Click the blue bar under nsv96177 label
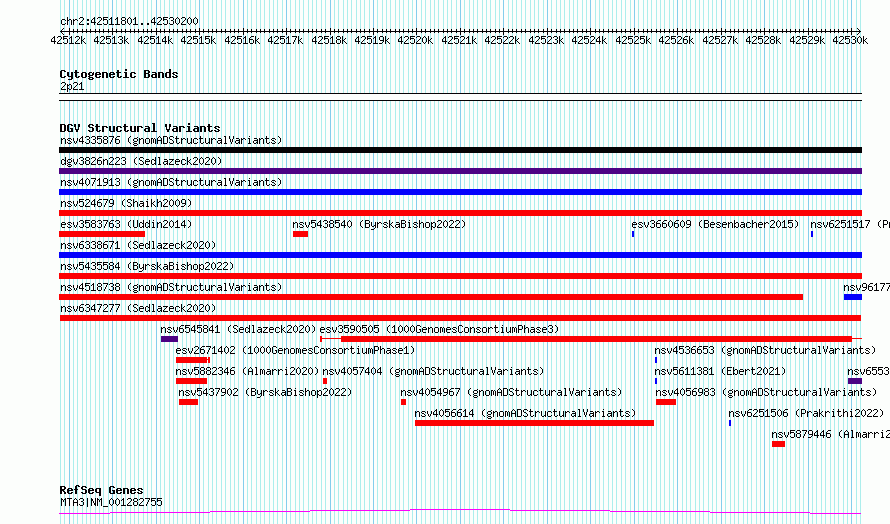 [x=853, y=297]
